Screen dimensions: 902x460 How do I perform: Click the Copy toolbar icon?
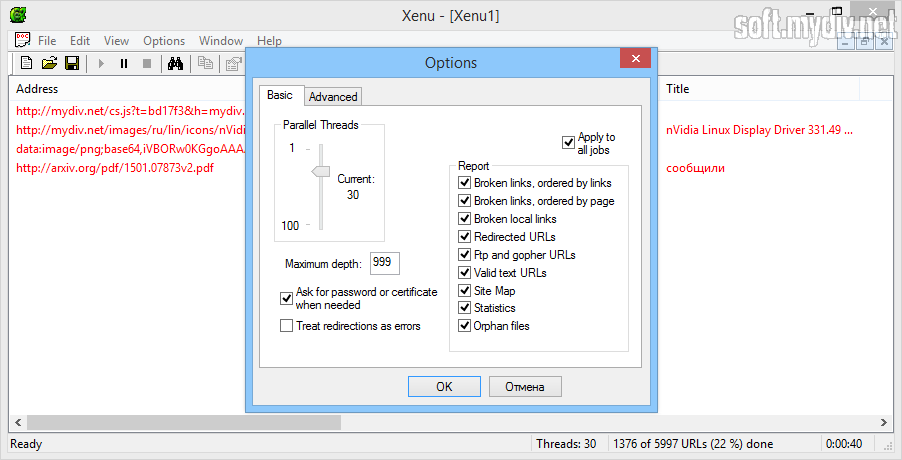point(205,64)
